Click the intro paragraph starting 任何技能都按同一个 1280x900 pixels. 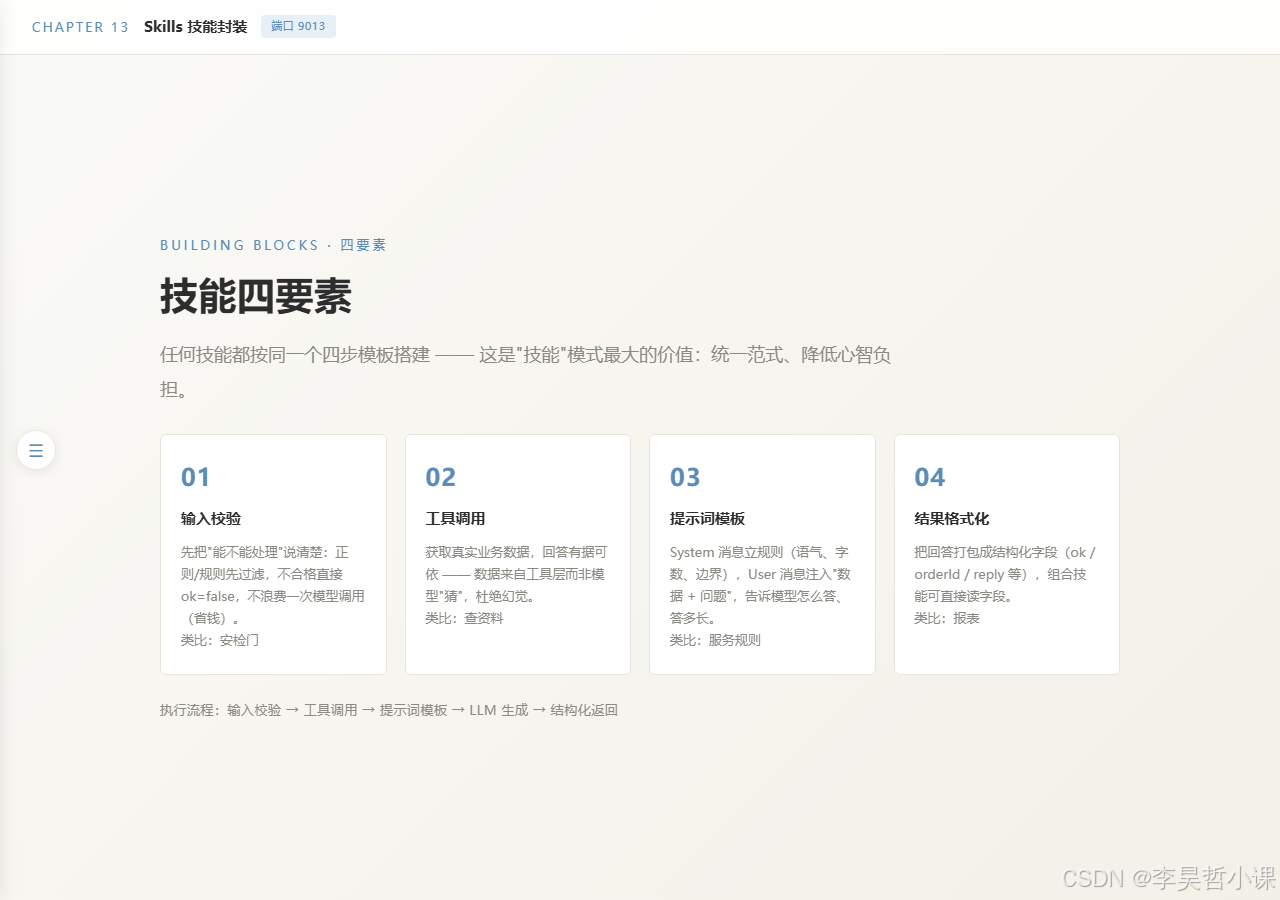tap(526, 371)
